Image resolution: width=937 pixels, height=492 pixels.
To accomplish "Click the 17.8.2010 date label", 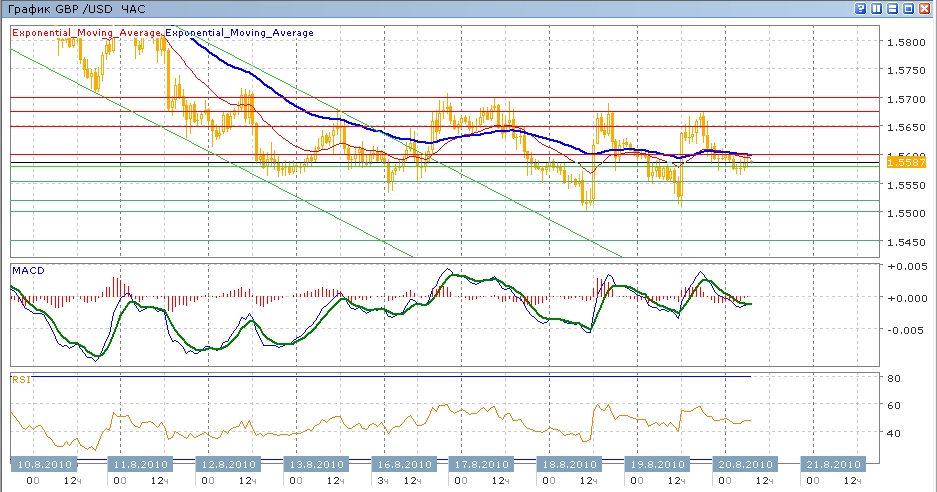I will pyautogui.click(x=483, y=465).
